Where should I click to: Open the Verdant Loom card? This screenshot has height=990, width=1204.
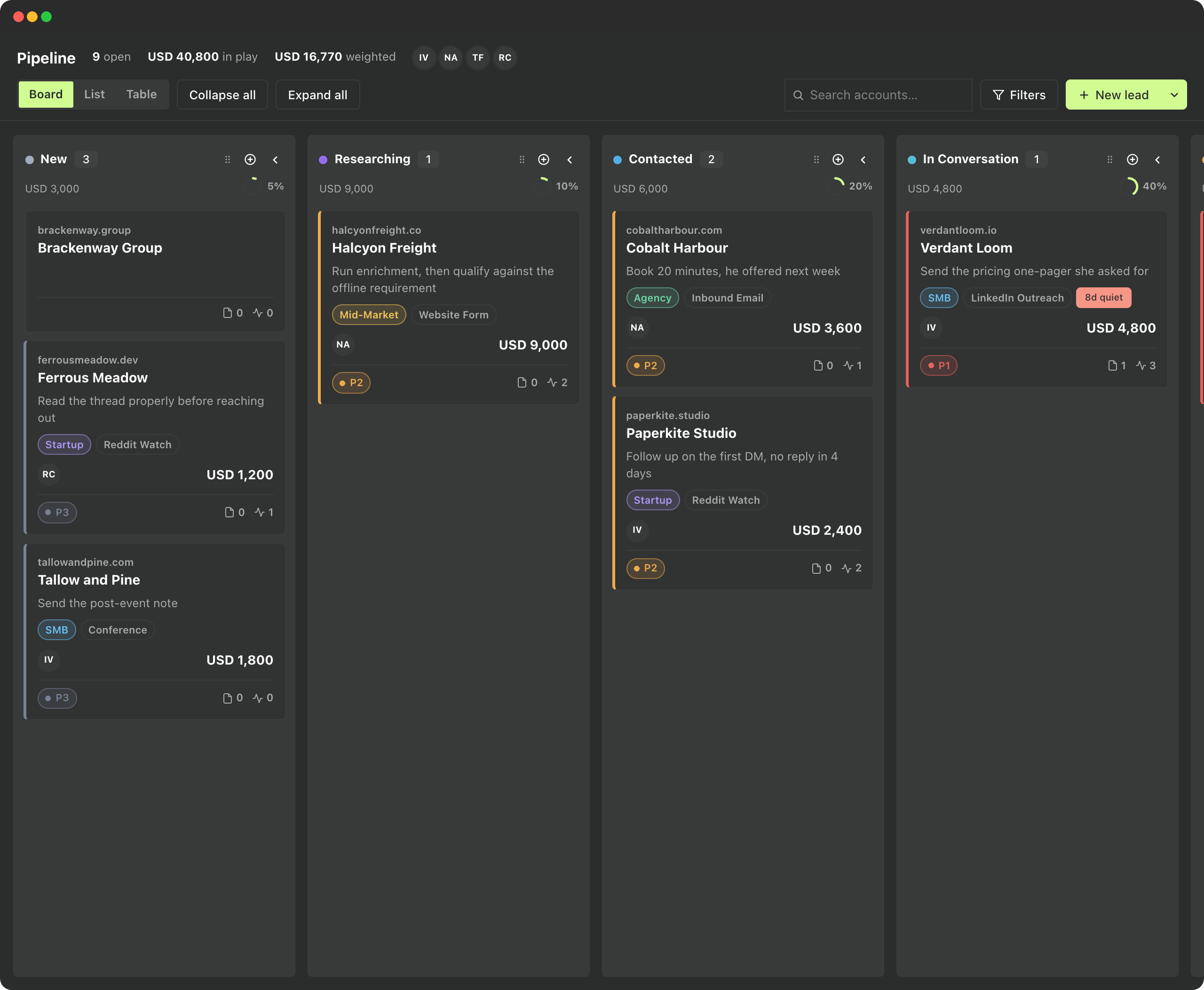[x=1037, y=300]
